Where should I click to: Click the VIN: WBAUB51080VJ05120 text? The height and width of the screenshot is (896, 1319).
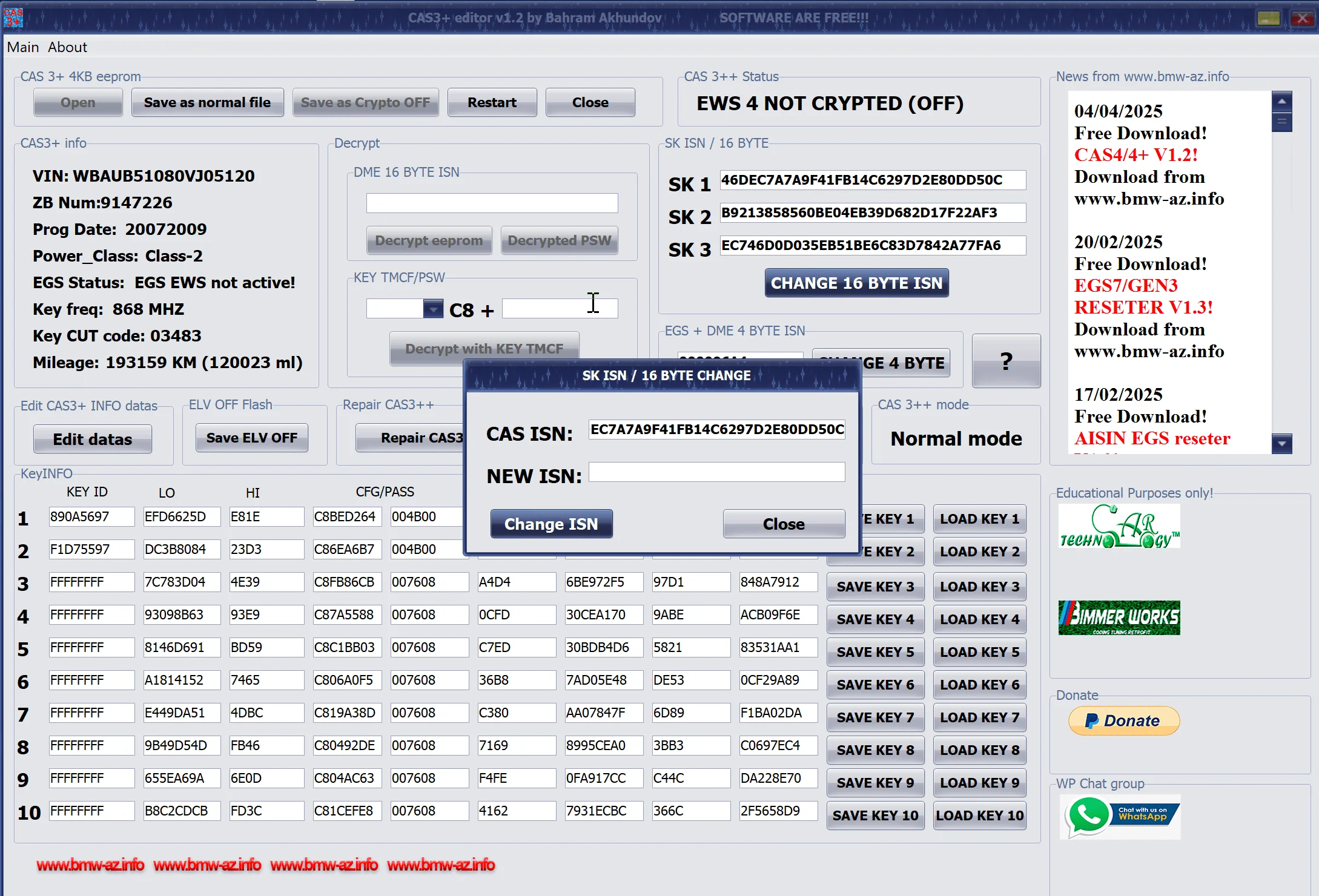[144, 176]
